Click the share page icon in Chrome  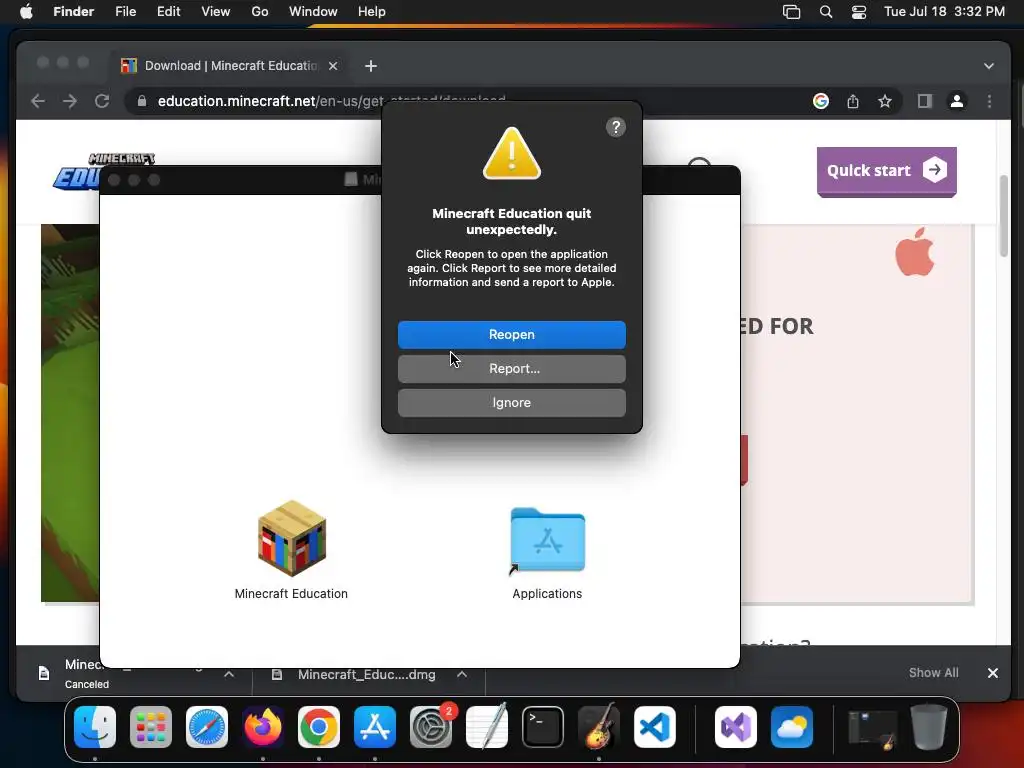click(x=853, y=101)
